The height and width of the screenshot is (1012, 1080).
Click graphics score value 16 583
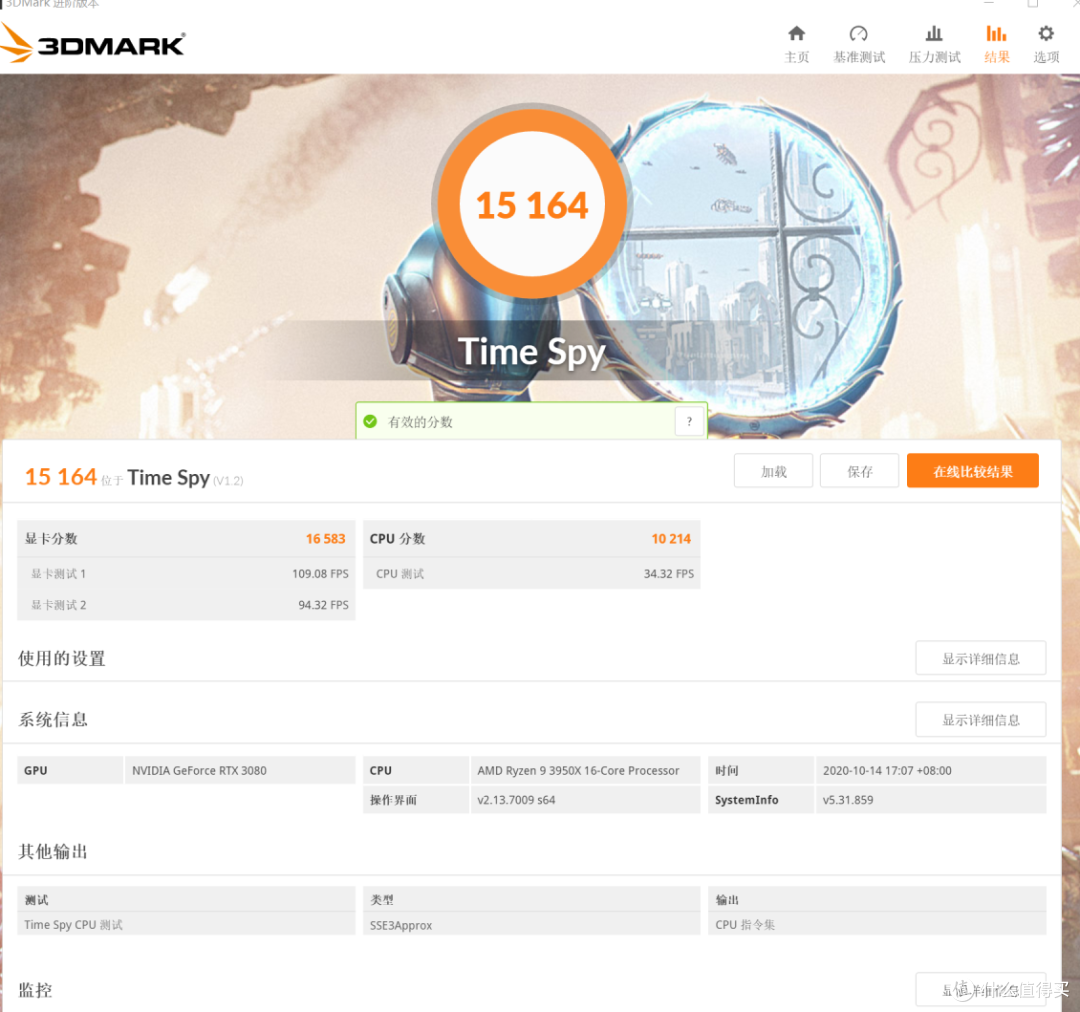325,539
